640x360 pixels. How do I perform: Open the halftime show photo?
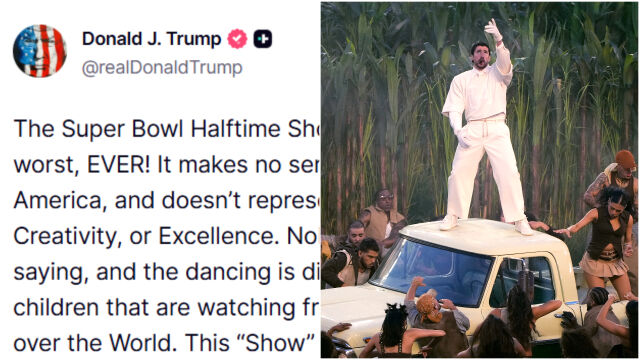tap(479, 180)
